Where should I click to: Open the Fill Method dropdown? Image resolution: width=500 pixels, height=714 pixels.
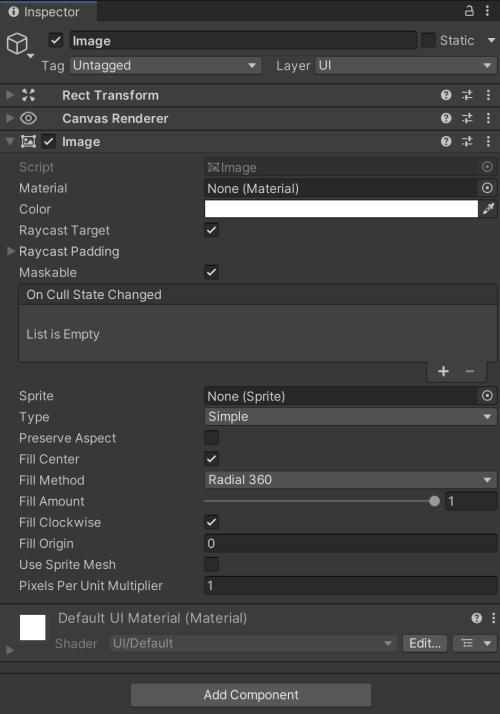[x=350, y=479]
